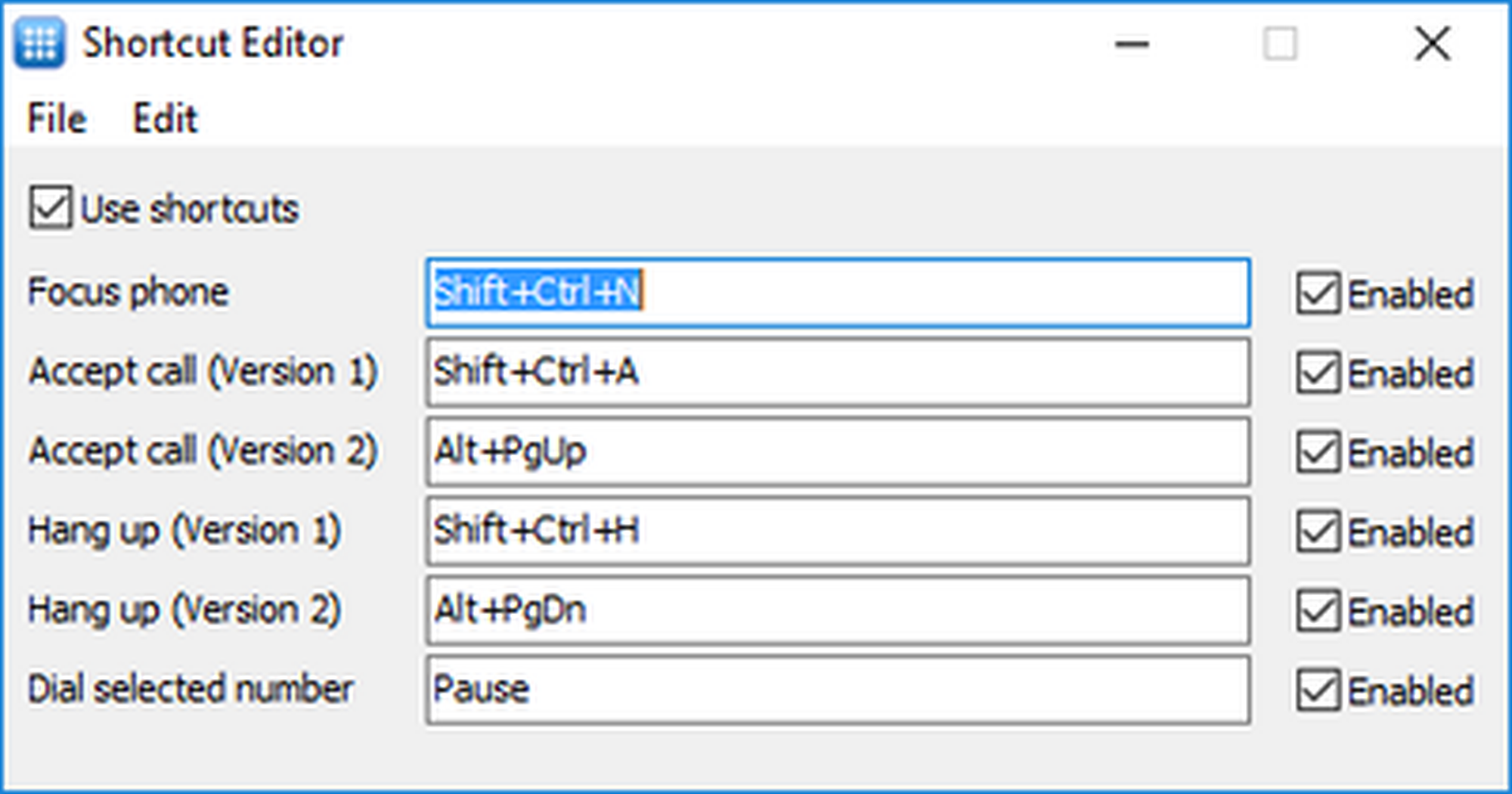Minimize the Shortcut Editor window
Viewport: 1512px width, 794px height.
[1132, 44]
